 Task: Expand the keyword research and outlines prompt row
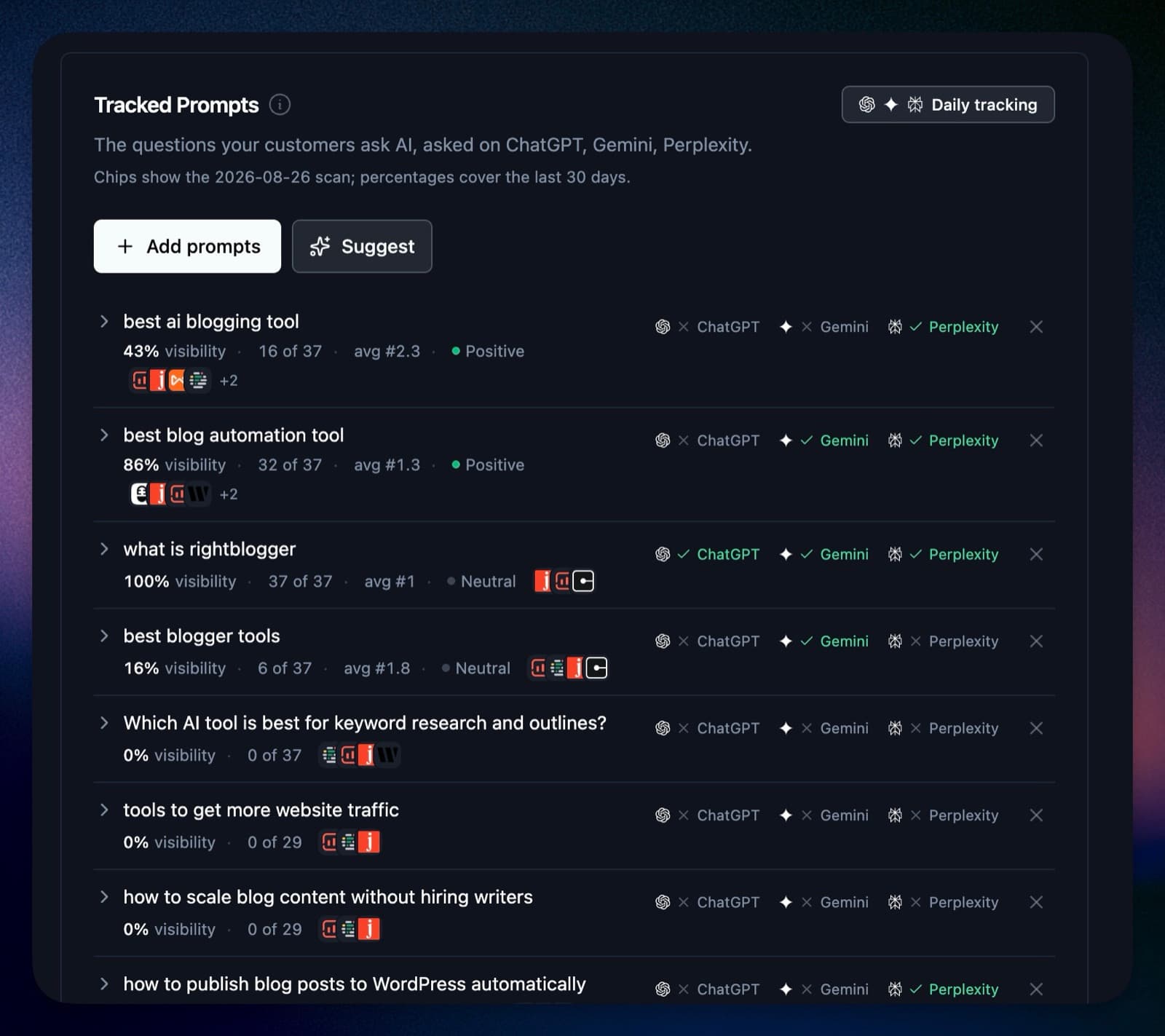coord(104,722)
